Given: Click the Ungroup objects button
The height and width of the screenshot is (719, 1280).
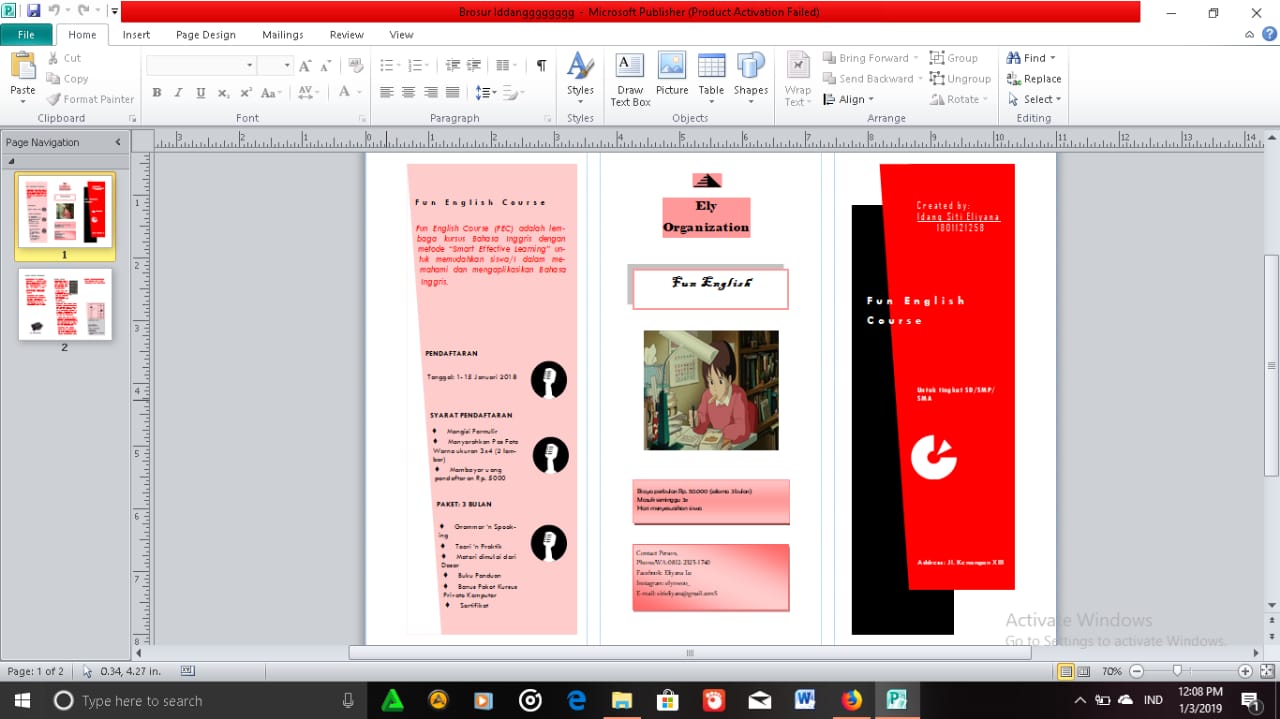Looking at the screenshot, I should pos(960,79).
